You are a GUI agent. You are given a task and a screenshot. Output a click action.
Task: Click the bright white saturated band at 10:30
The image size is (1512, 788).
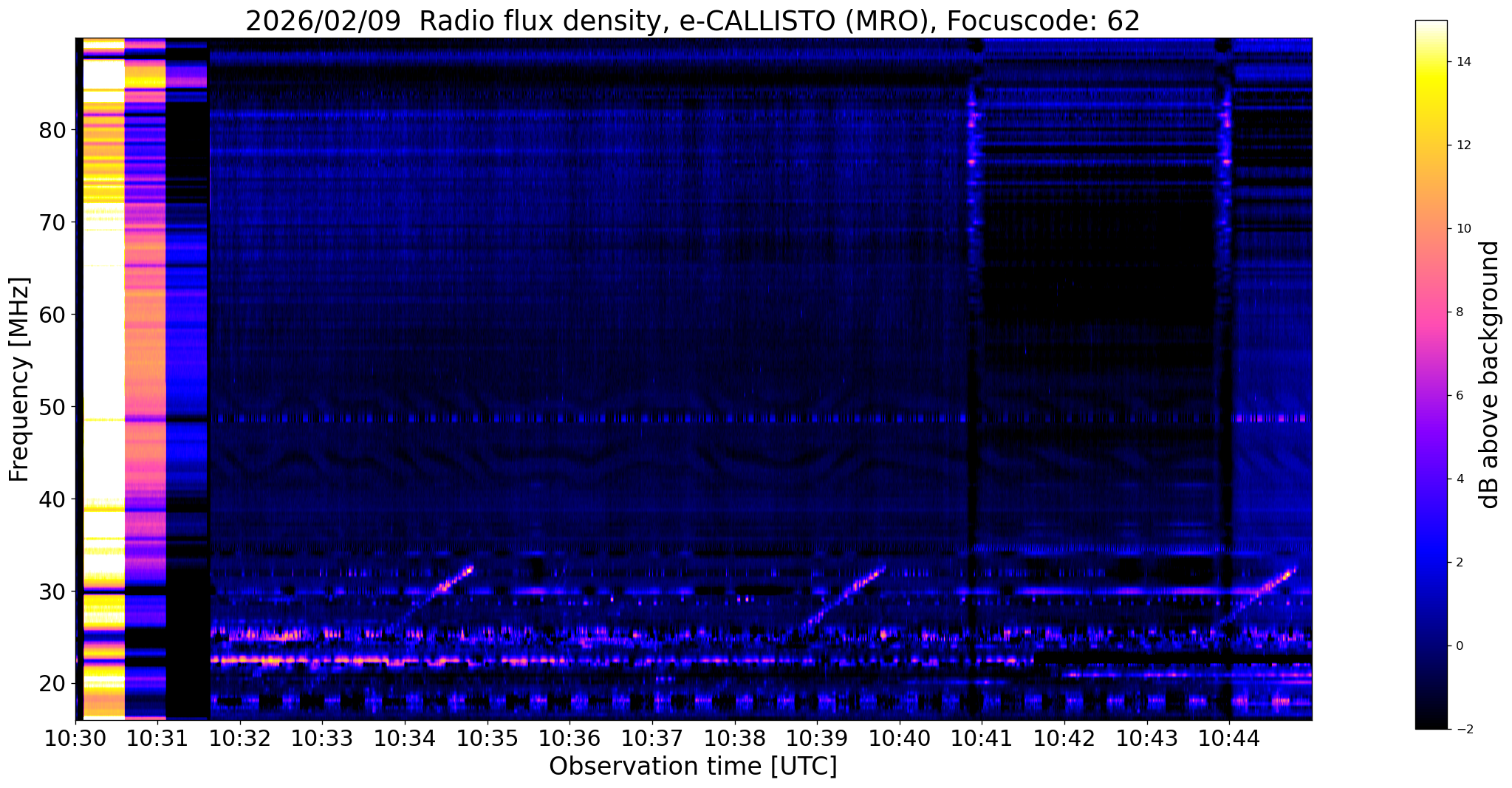[104, 379]
